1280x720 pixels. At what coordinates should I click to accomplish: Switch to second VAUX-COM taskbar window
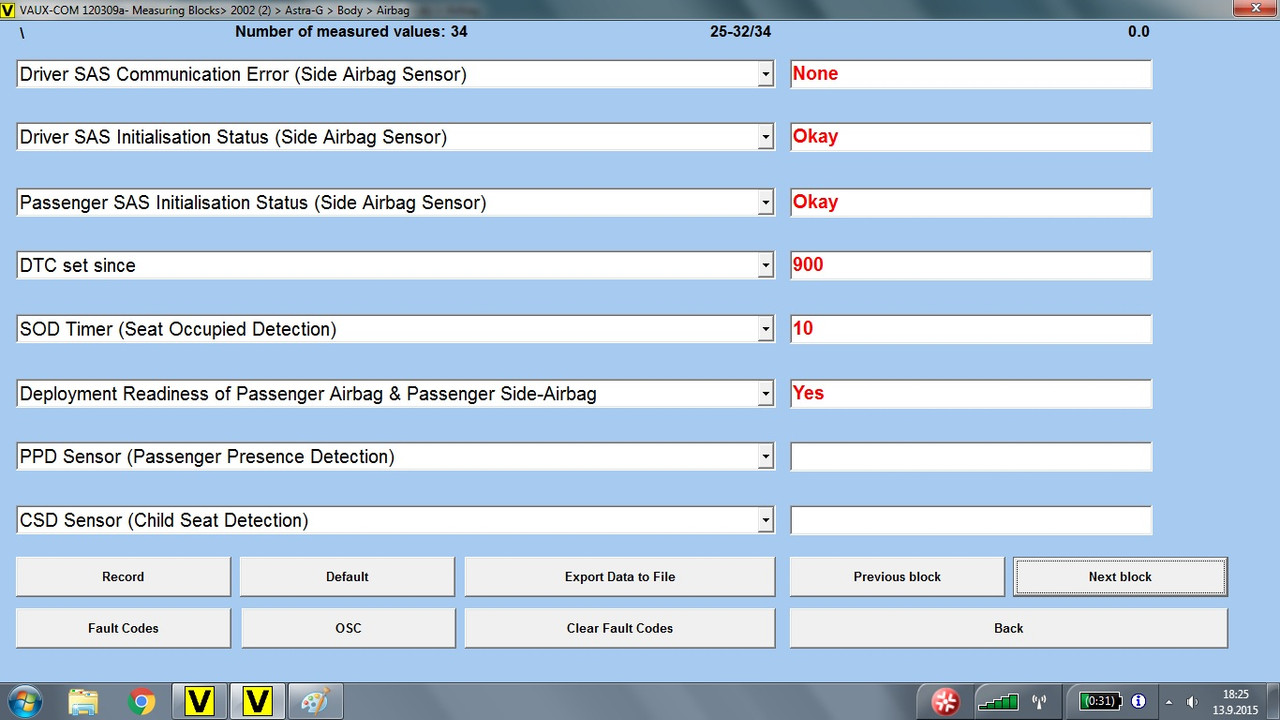[x=258, y=702]
